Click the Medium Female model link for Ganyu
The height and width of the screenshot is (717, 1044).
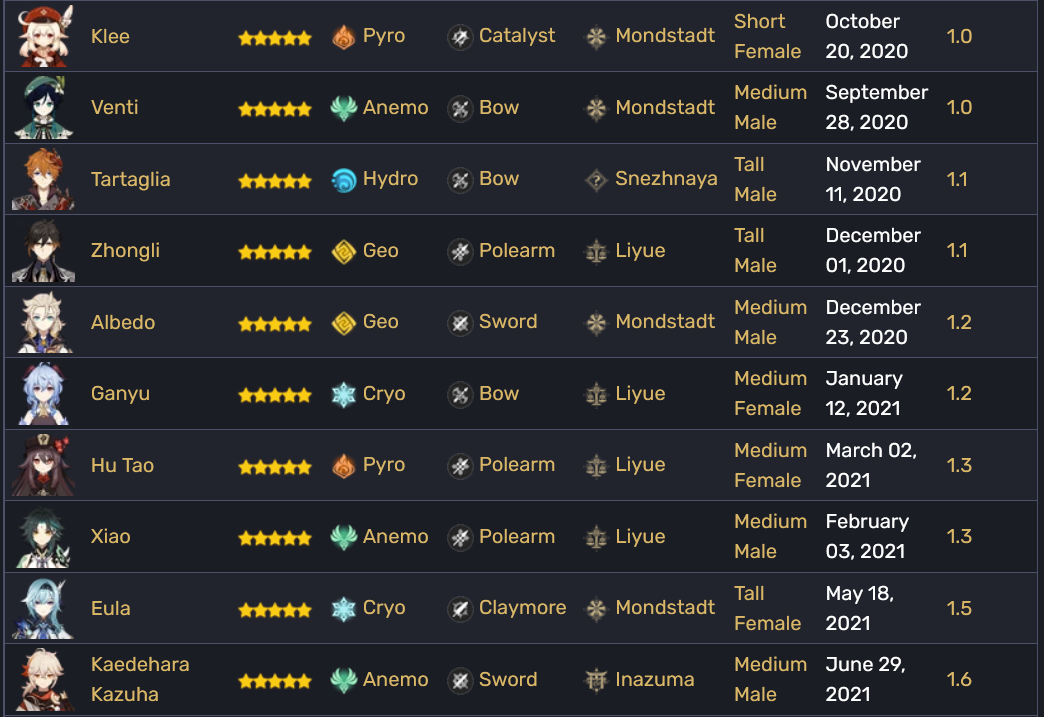coord(770,393)
